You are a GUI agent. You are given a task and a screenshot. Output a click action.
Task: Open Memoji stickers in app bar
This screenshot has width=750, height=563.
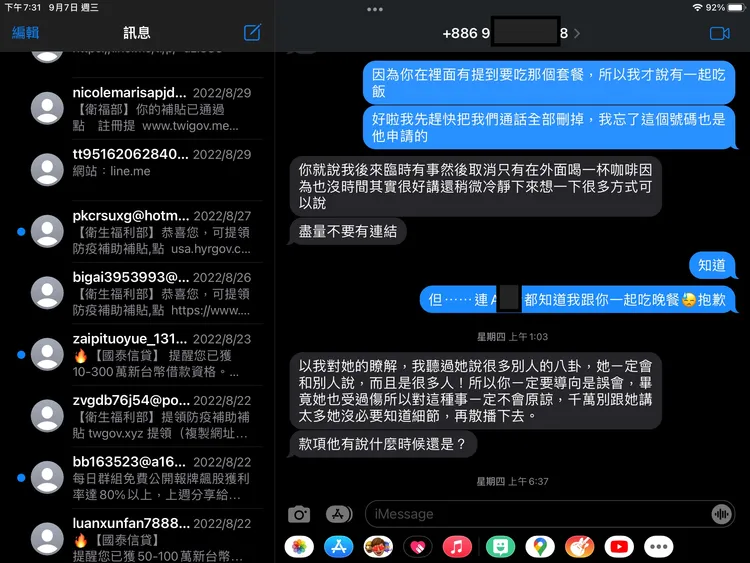click(x=378, y=547)
